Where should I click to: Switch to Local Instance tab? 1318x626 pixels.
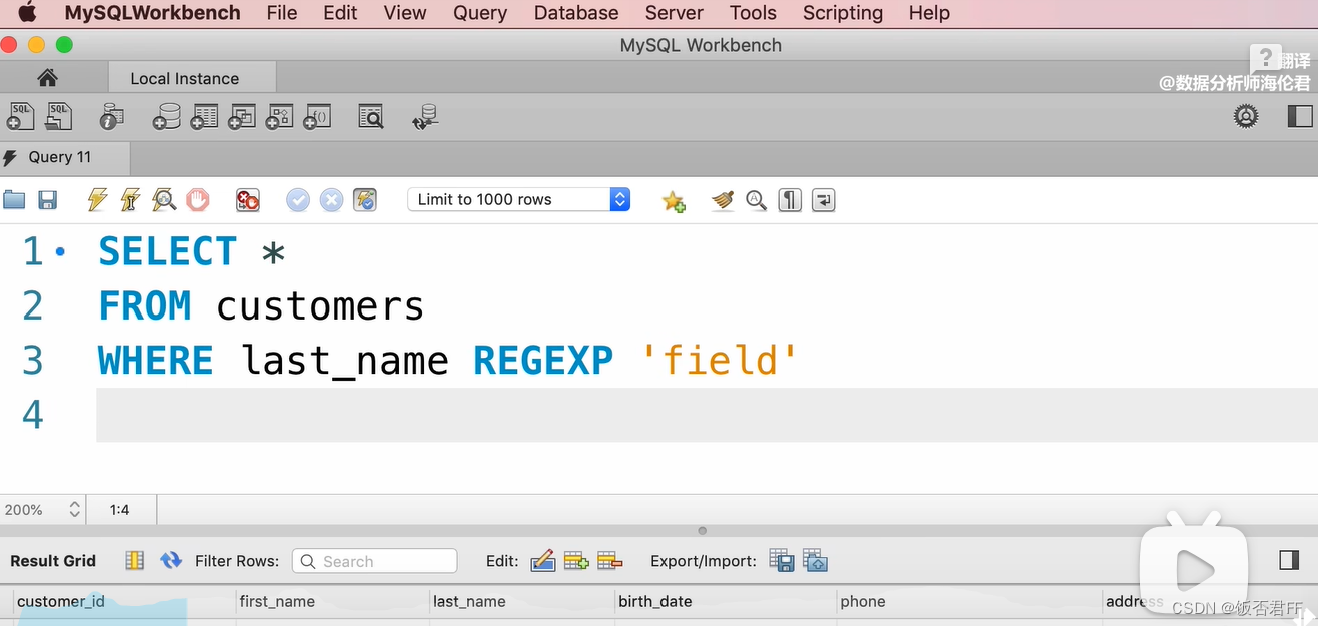click(x=191, y=78)
